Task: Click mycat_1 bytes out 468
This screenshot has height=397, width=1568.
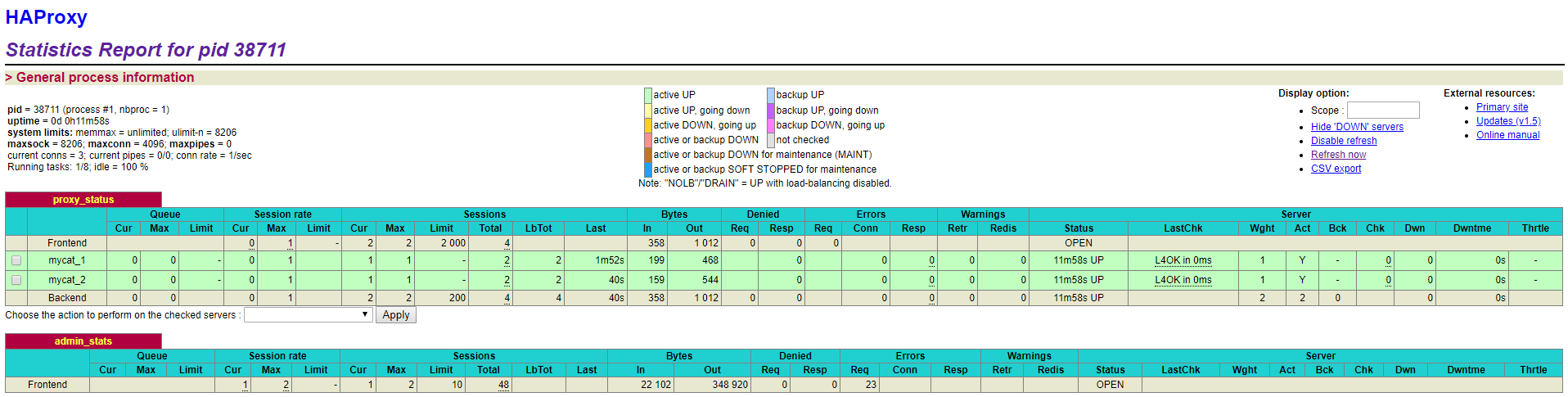Action: tap(710, 260)
